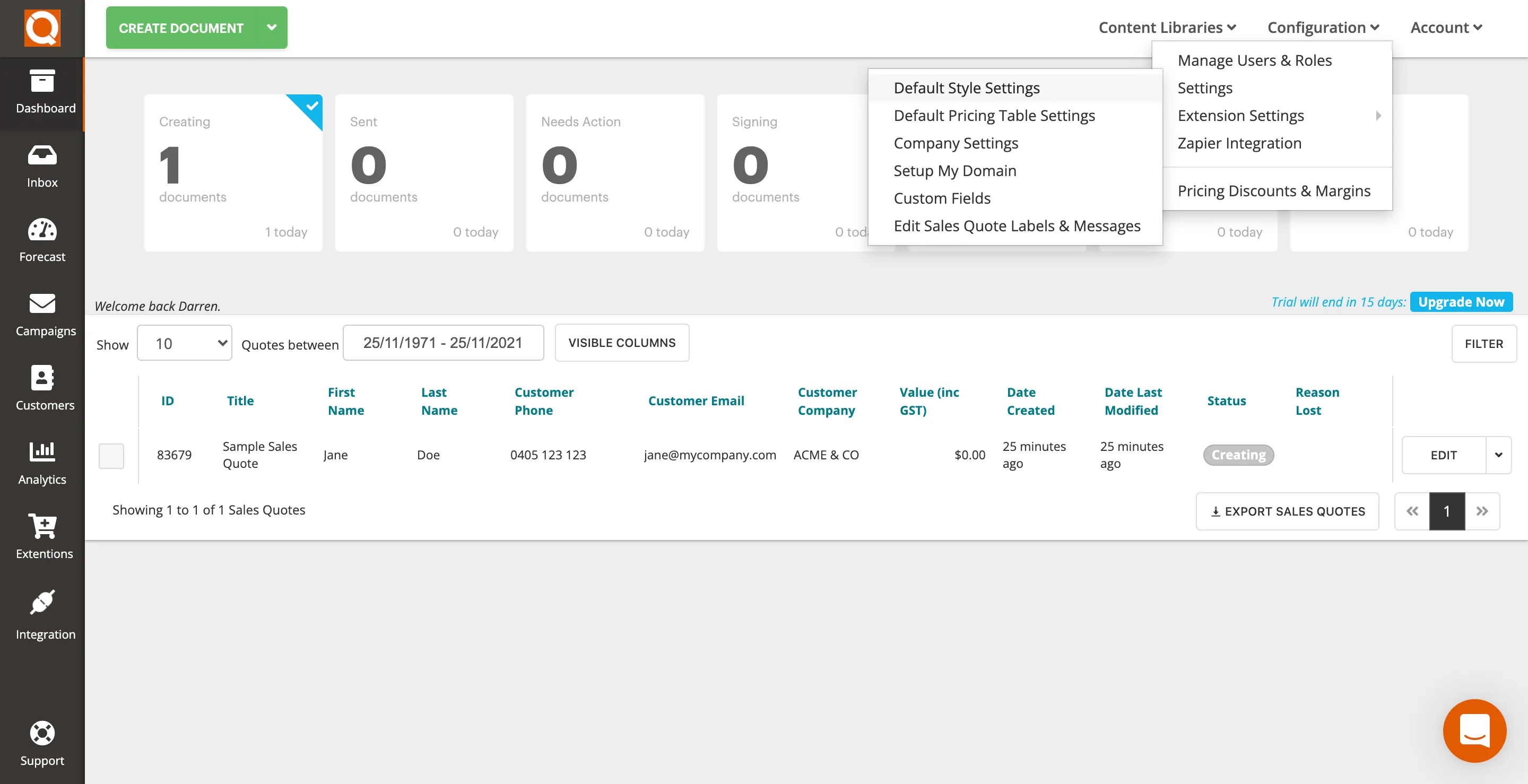Click Export Sales Quotes
Image resolution: width=1528 pixels, height=784 pixels.
point(1287,511)
